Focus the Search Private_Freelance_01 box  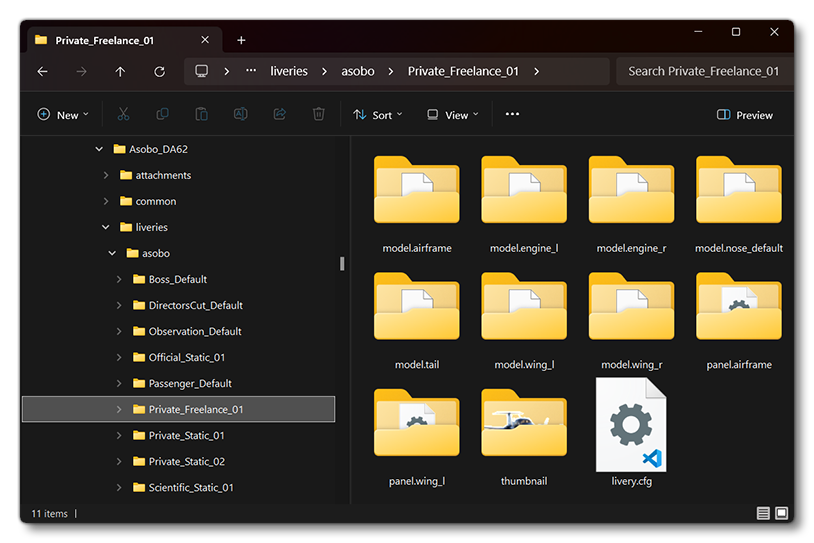[704, 71]
